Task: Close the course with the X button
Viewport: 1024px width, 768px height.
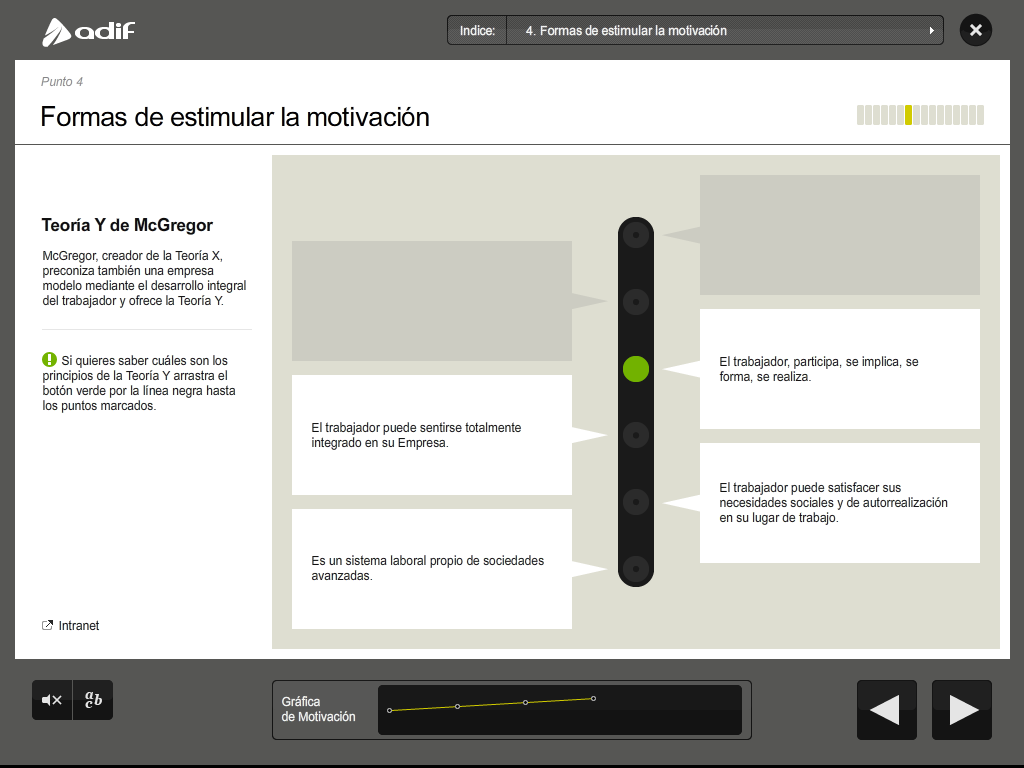Action: coord(975,30)
